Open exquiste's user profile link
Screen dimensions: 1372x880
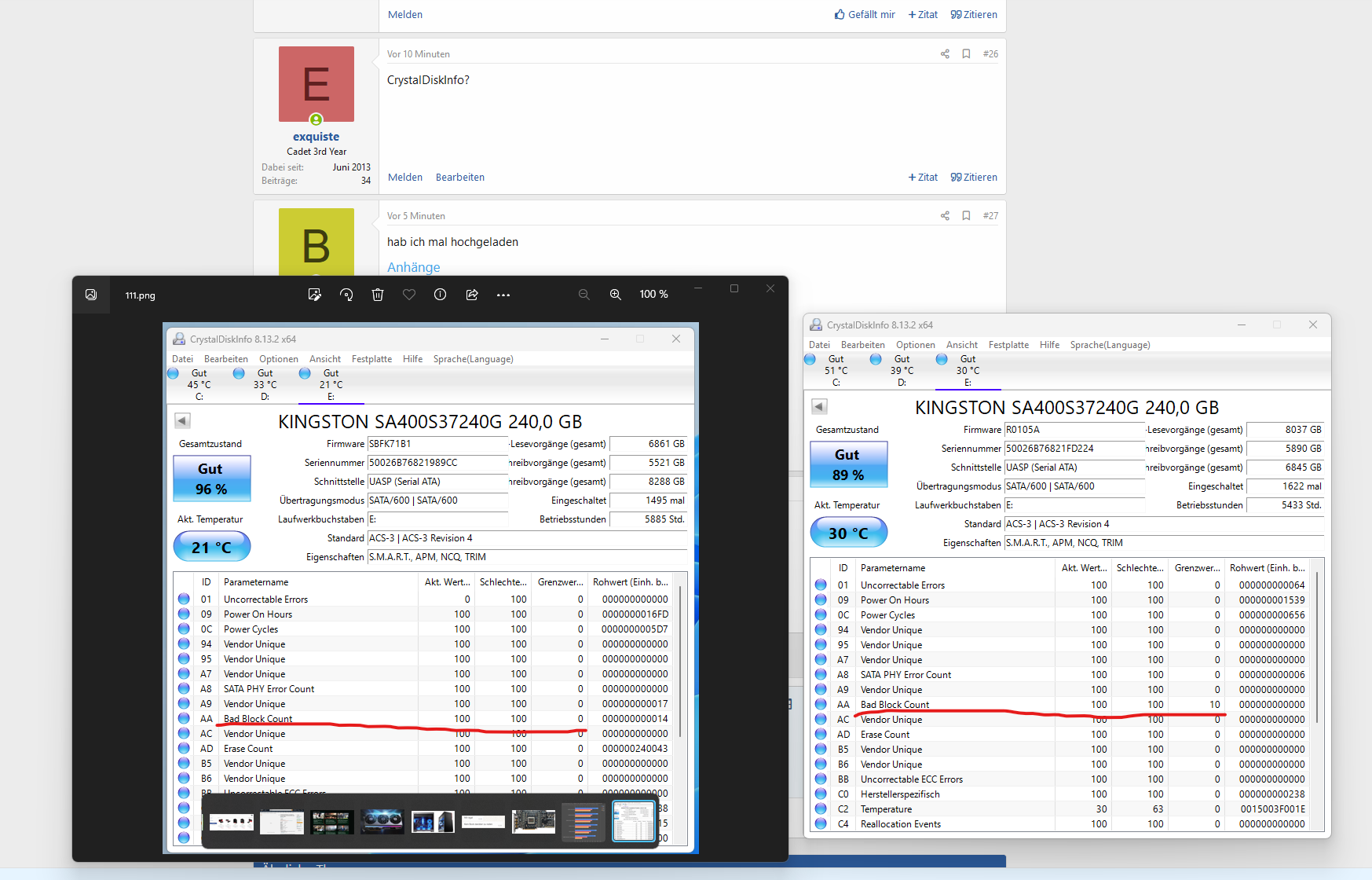pos(316,137)
